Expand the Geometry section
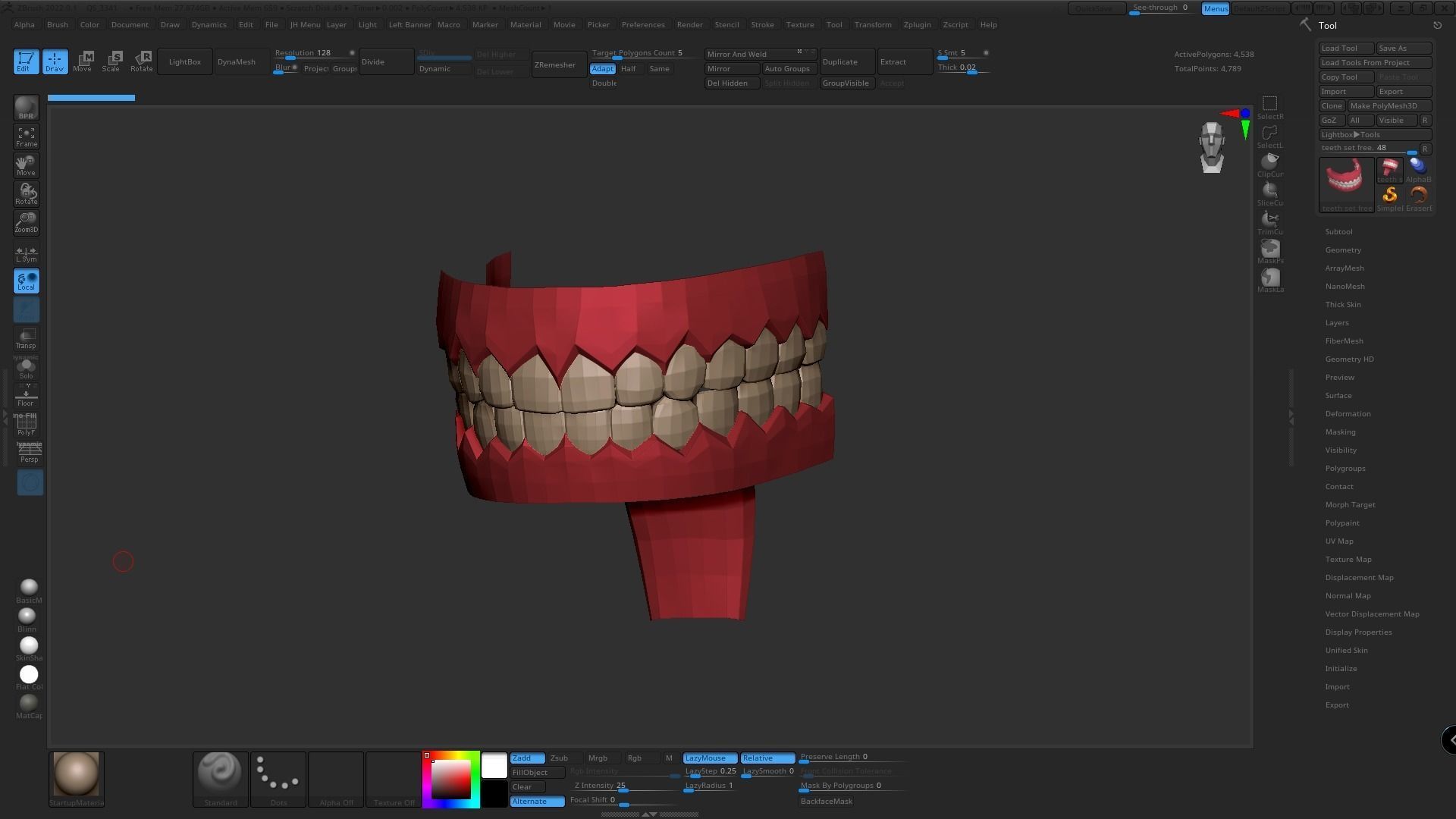Screen dimensions: 1456x819 1342,250
